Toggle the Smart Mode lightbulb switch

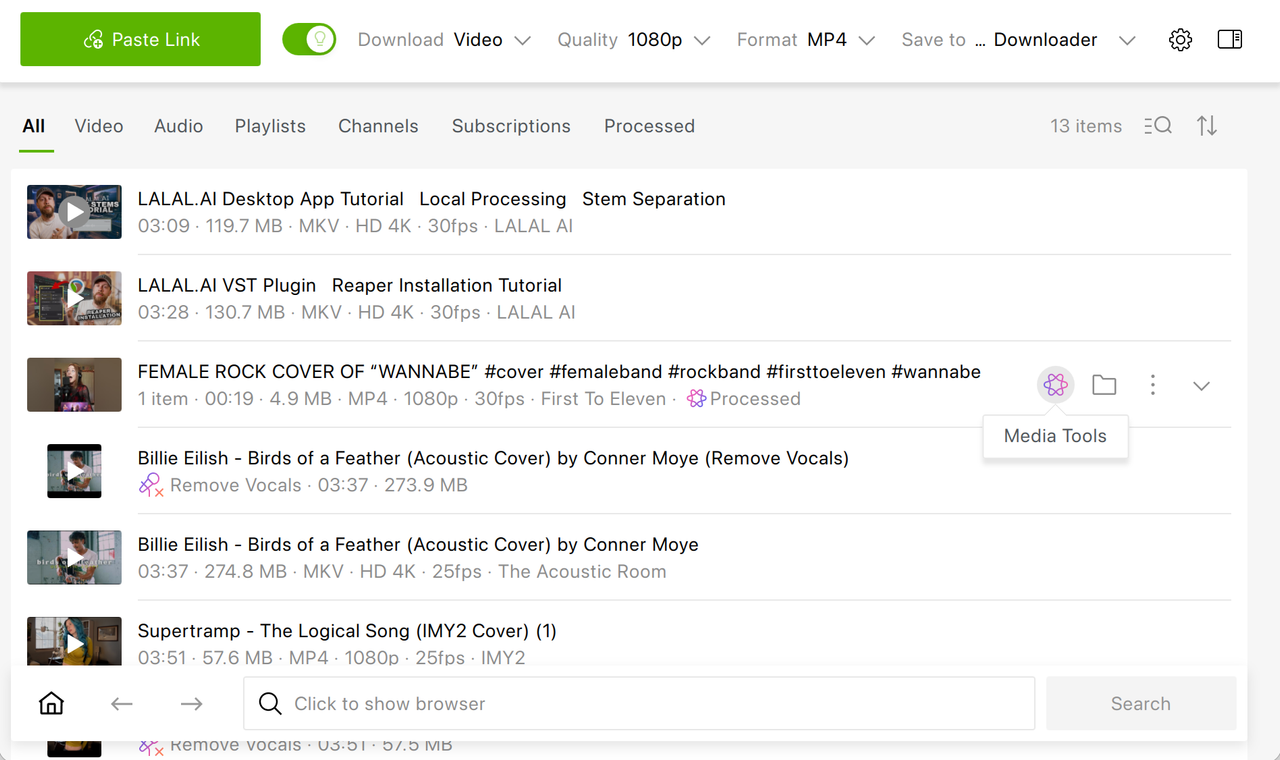[x=309, y=40]
